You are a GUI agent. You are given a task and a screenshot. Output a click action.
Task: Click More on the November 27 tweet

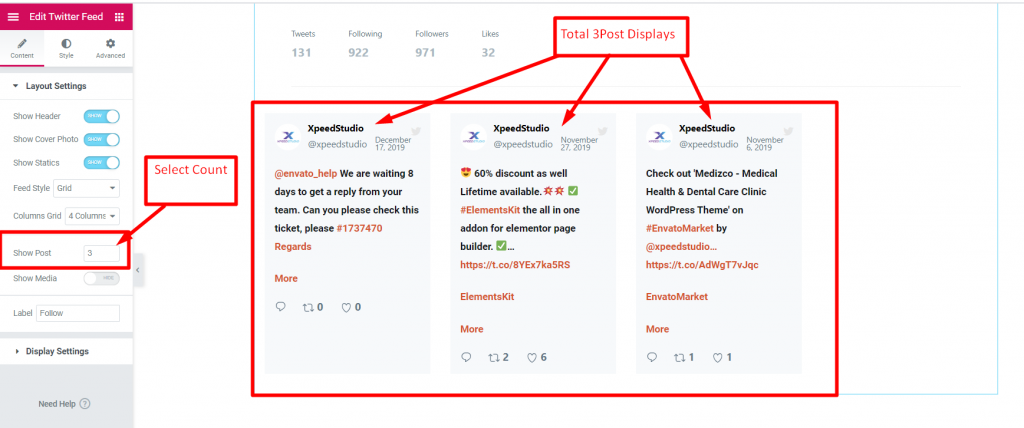point(472,329)
